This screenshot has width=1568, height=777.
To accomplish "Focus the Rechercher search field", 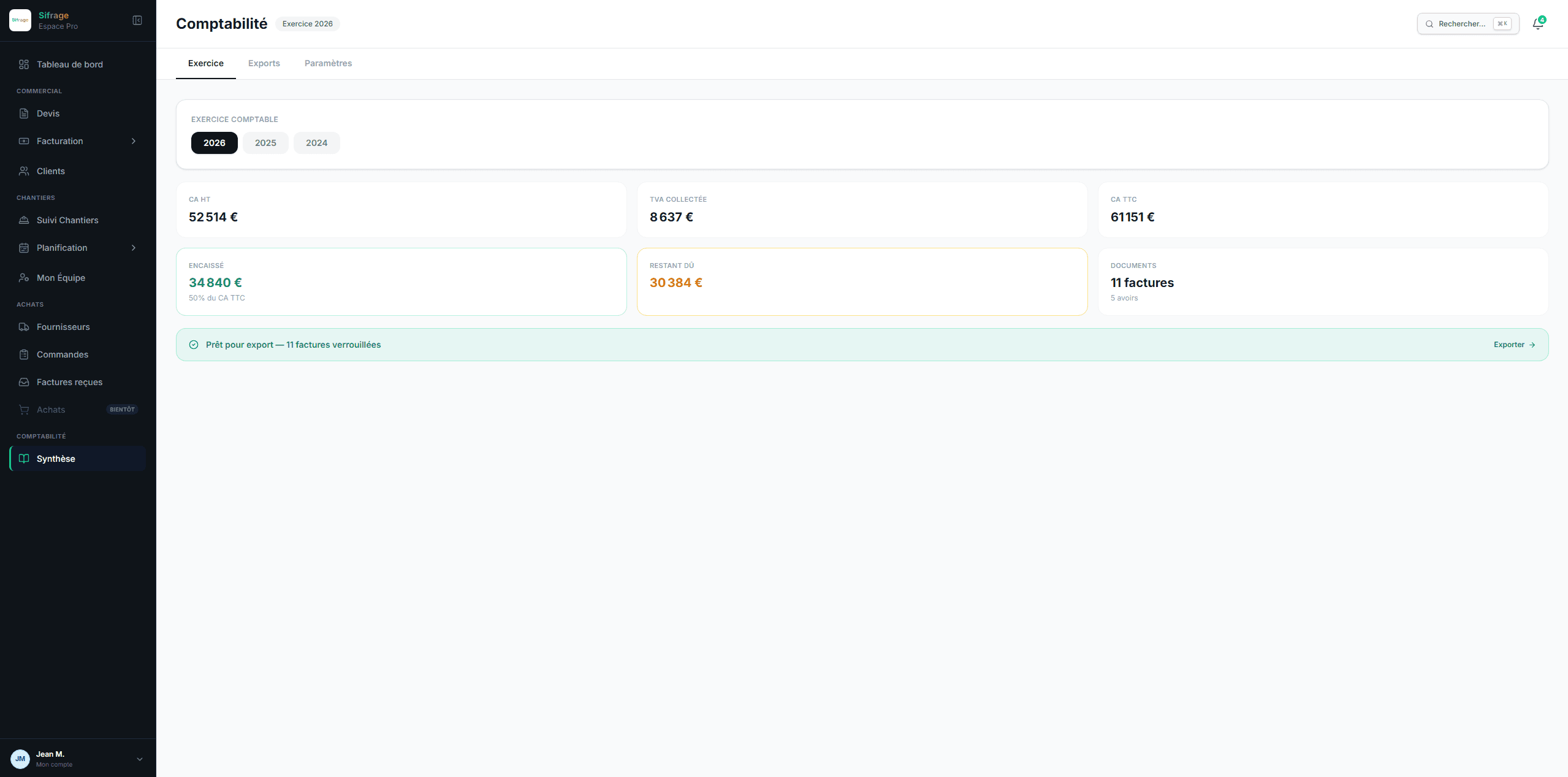I will click(x=1468, y=24).
